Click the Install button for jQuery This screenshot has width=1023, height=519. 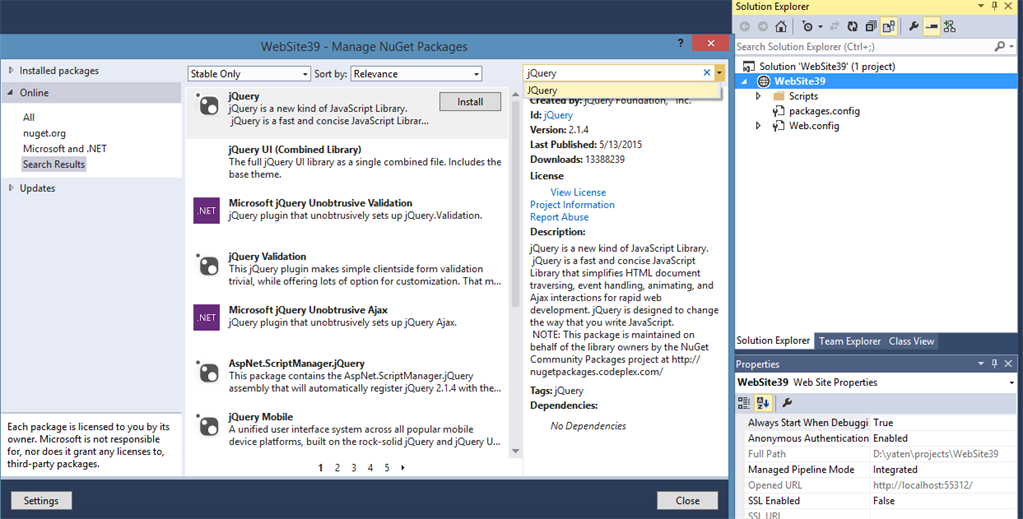pyautogui.click(x=470, y=102)
